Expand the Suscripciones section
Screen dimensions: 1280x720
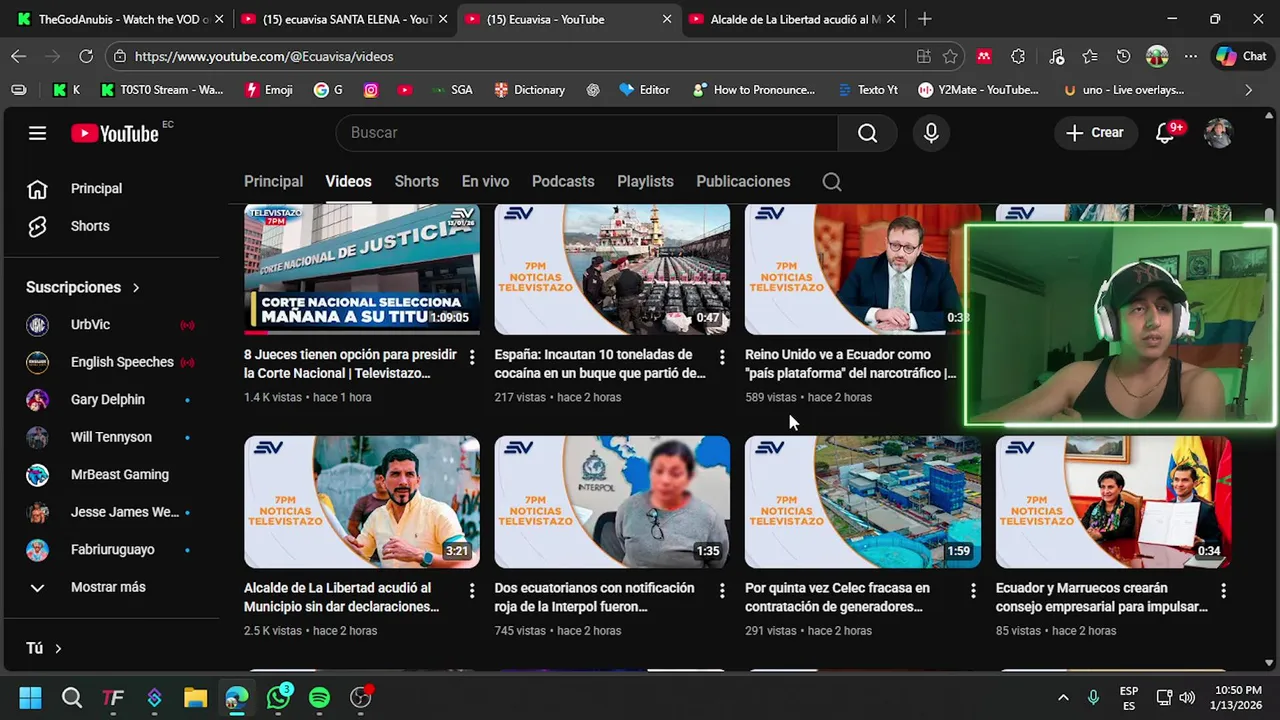click(83, 287)
